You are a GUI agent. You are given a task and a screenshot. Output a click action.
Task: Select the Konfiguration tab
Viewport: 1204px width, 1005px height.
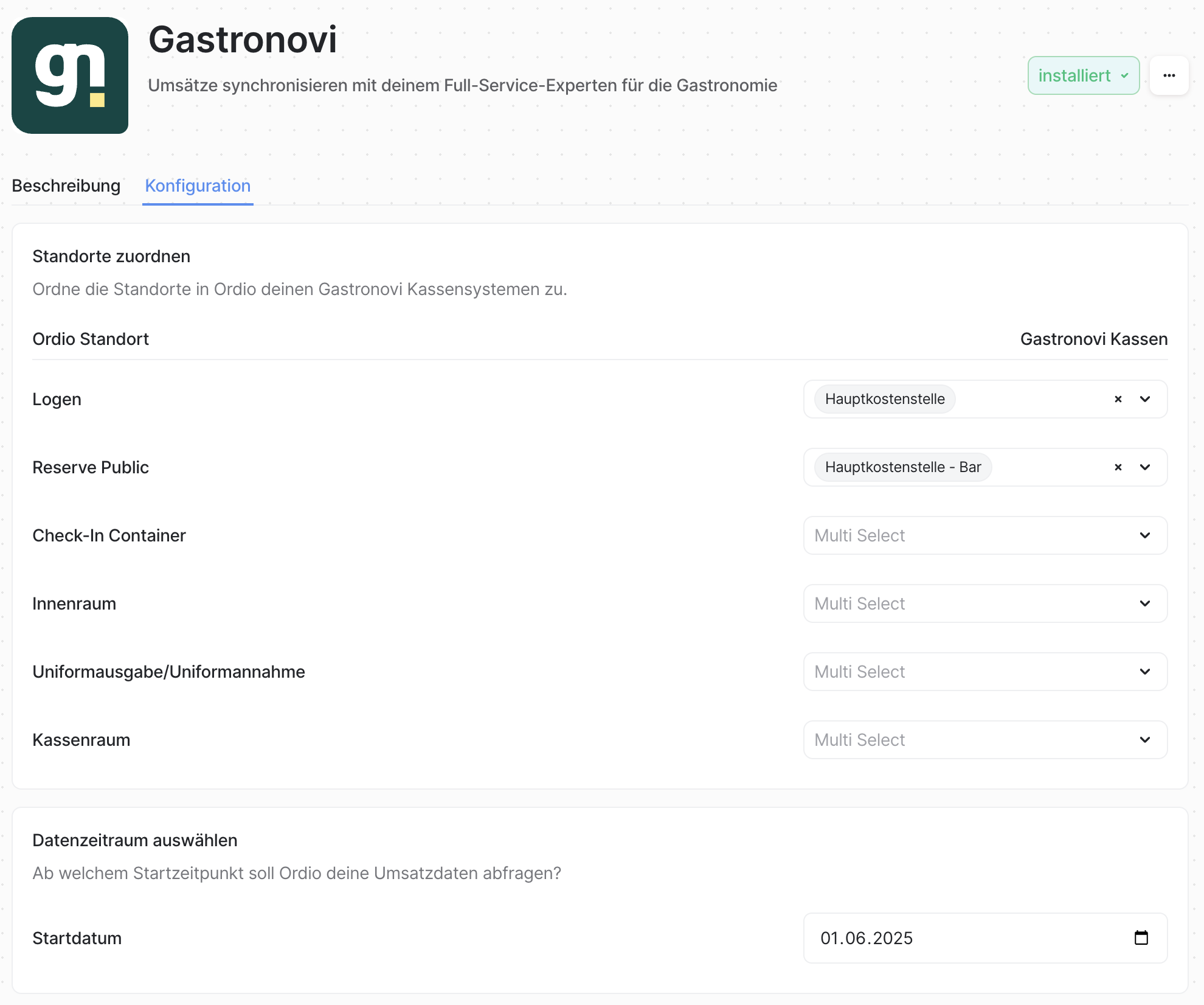coord(198,186)
